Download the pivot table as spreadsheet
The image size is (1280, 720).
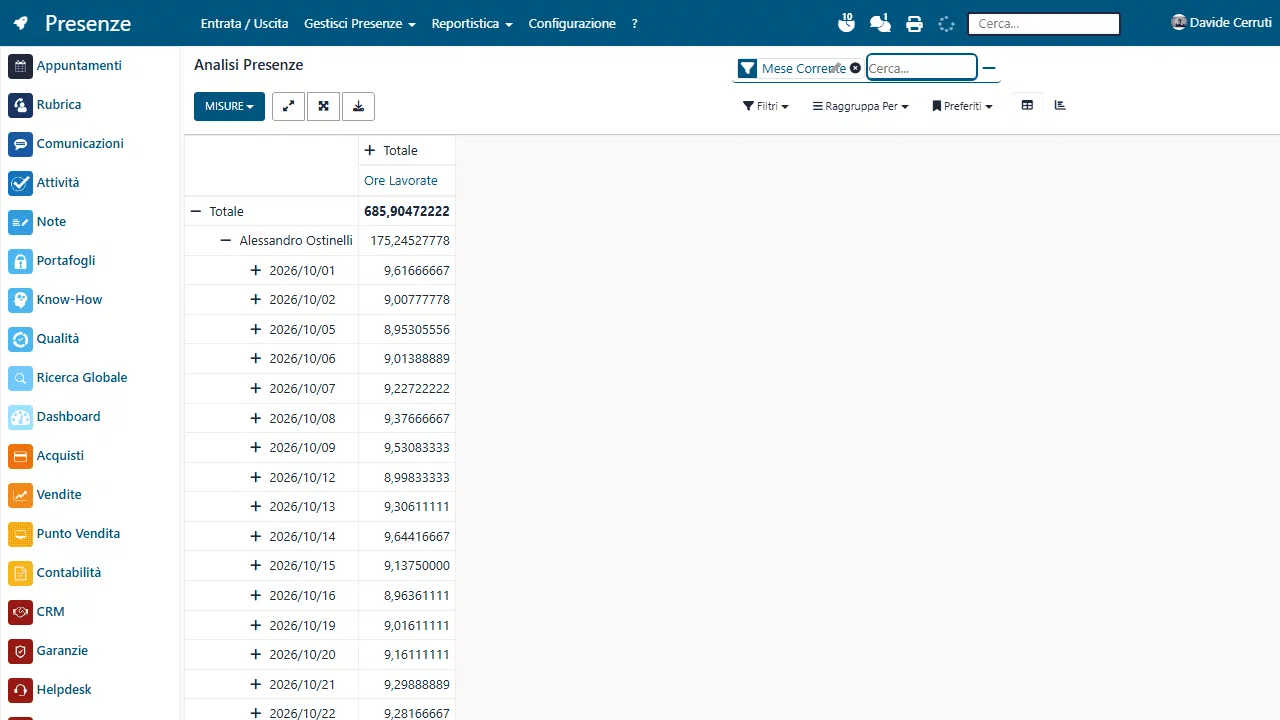358,106
